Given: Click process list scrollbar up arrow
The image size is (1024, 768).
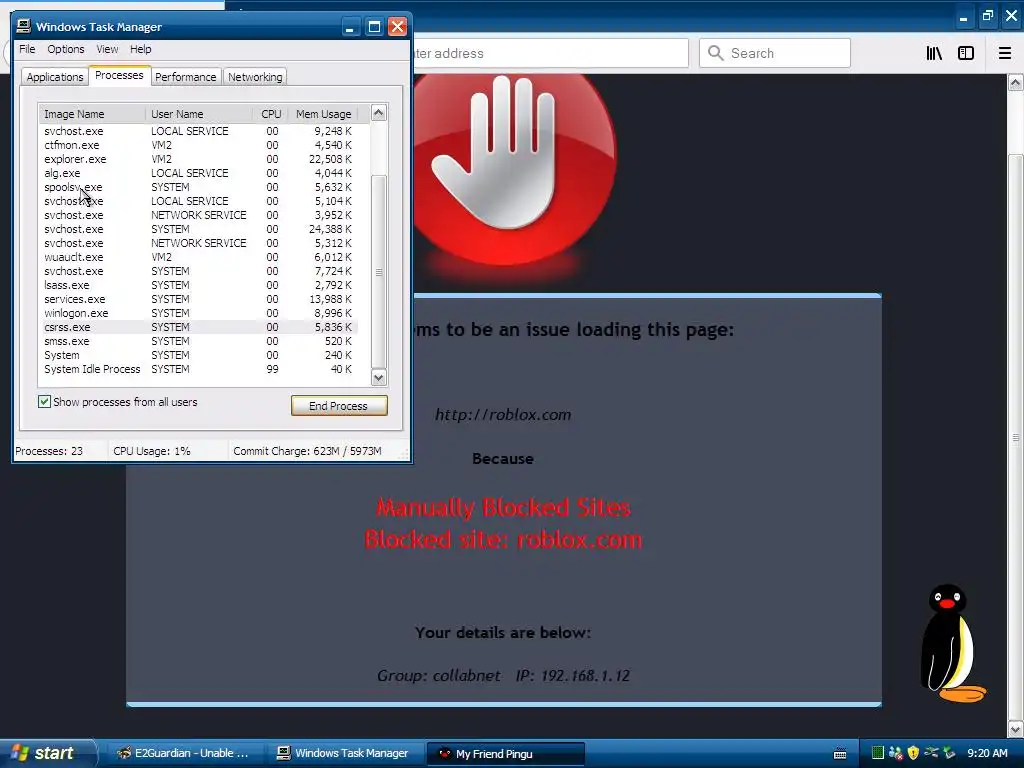Looking at the screenshot, I should coord(379,113).
